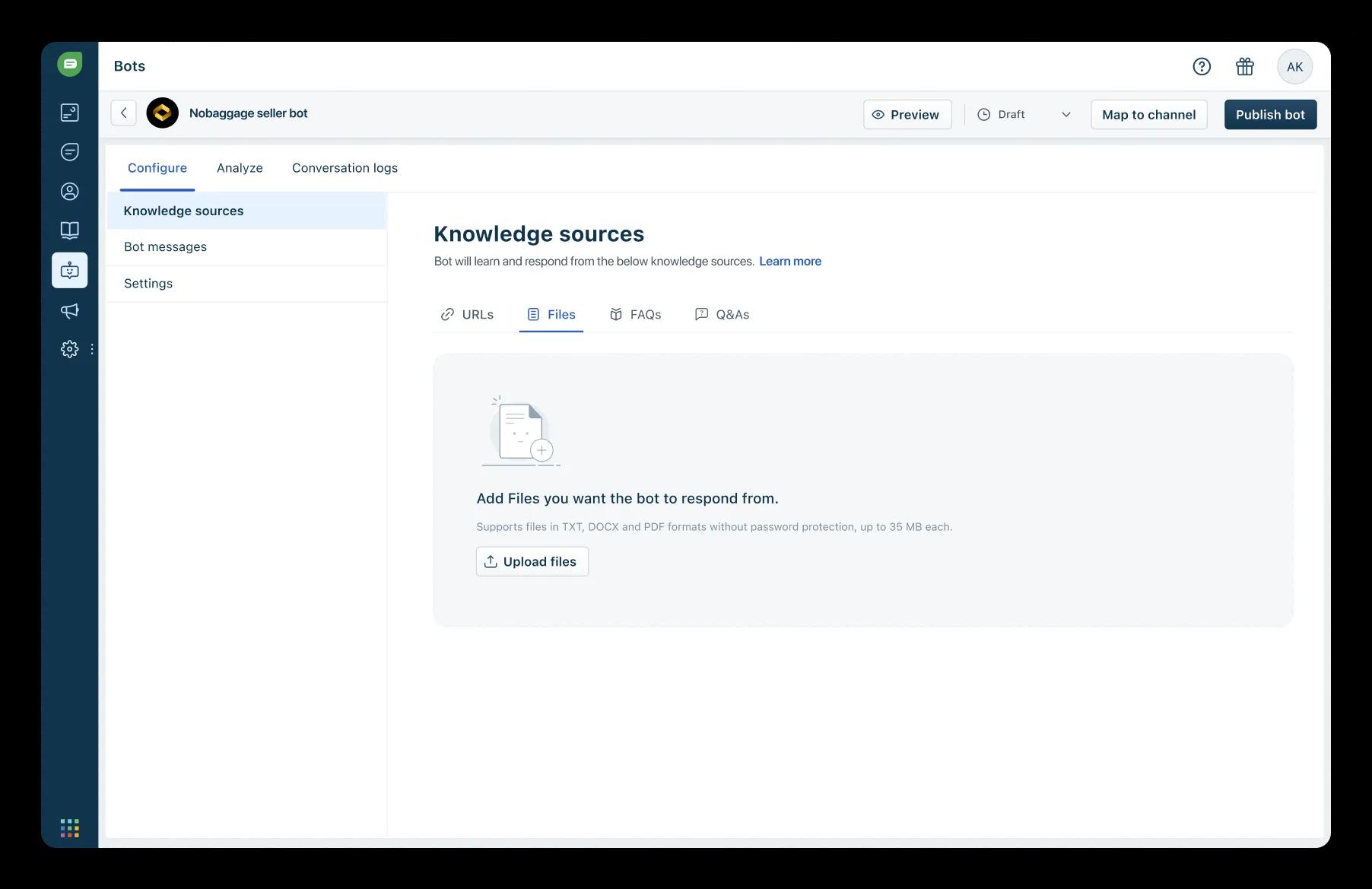Switch to the URLs source tab

coord(467,315)
